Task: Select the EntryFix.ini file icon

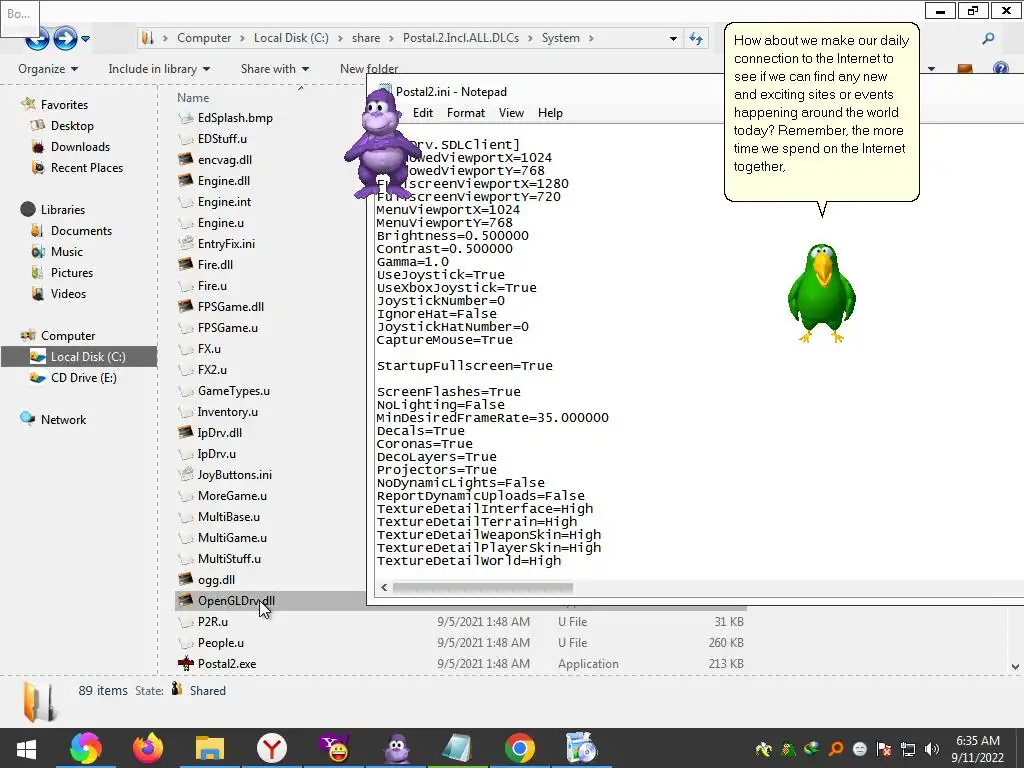Action: 185,244
